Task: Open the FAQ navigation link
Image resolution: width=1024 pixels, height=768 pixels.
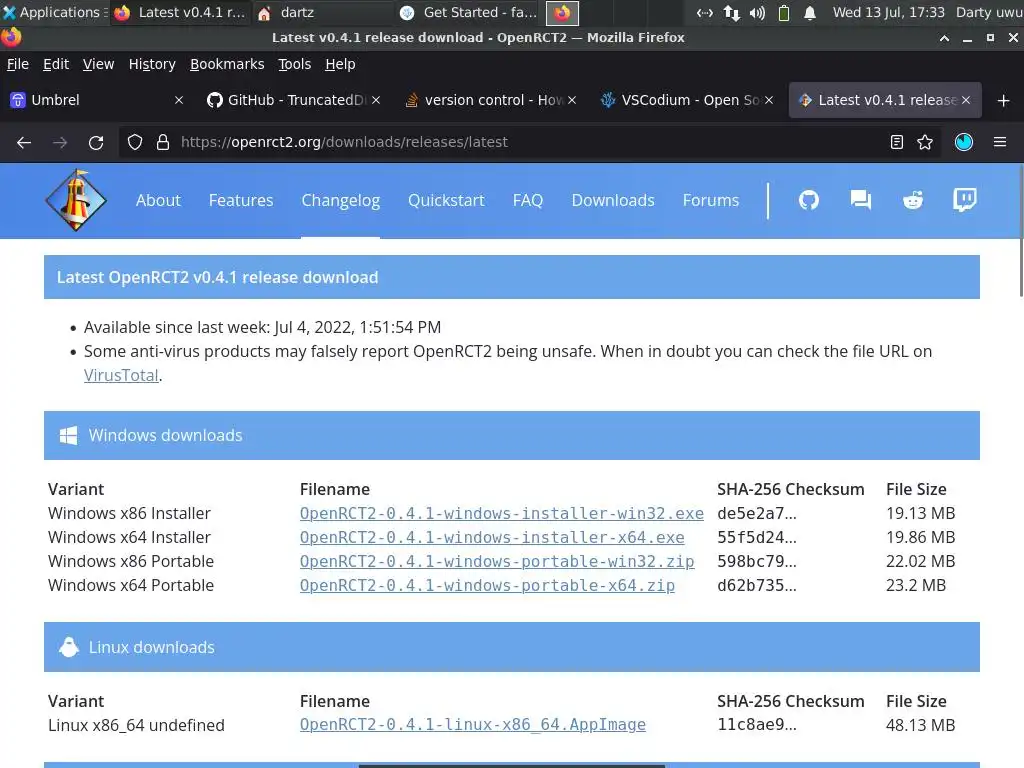Action: 528,200
